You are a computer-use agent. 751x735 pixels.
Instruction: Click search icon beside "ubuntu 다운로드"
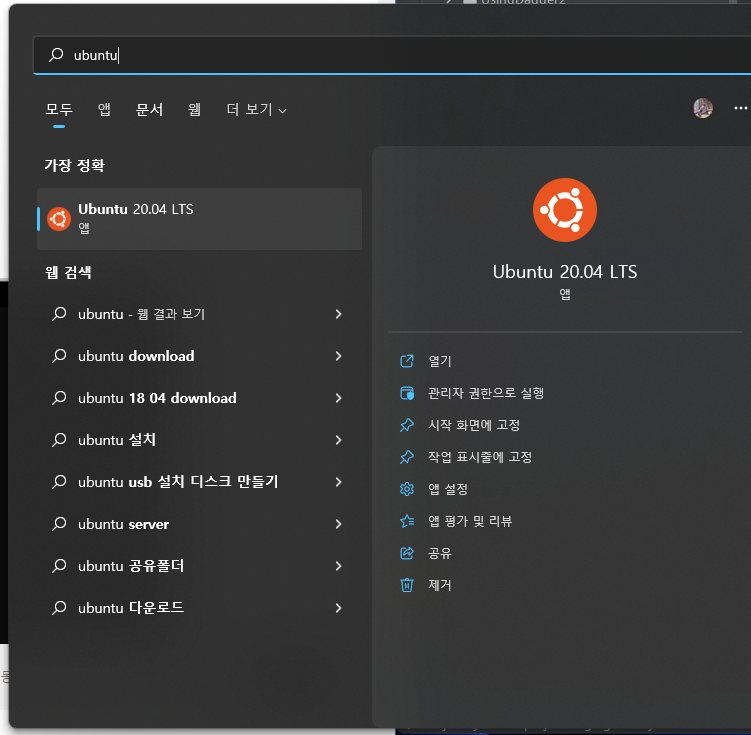click(x=59, y=607)
